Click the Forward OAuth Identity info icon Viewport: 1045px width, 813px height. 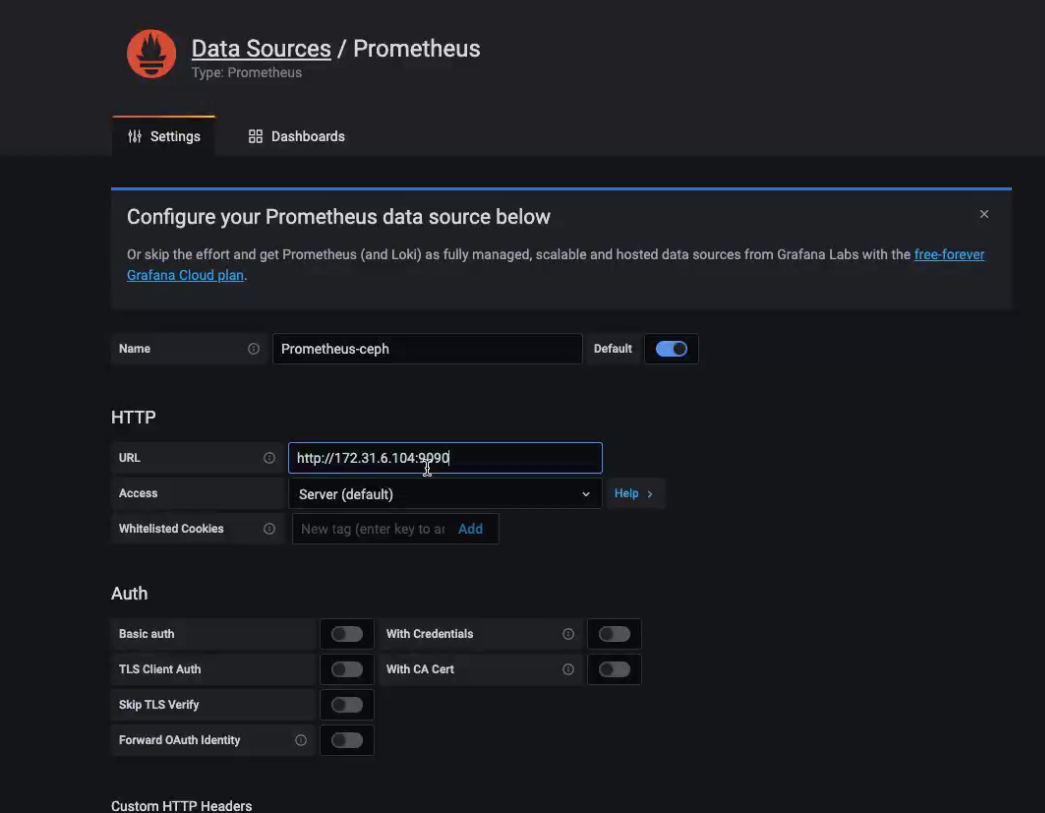pos(301,740)
